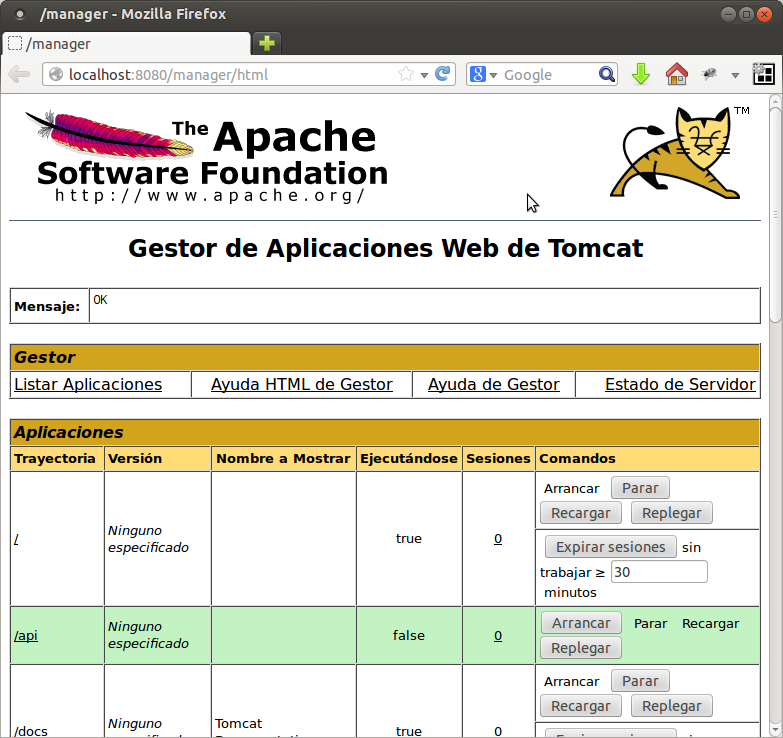Open a new tab with the plus button
783x738 pixels.
coord(267,43)
